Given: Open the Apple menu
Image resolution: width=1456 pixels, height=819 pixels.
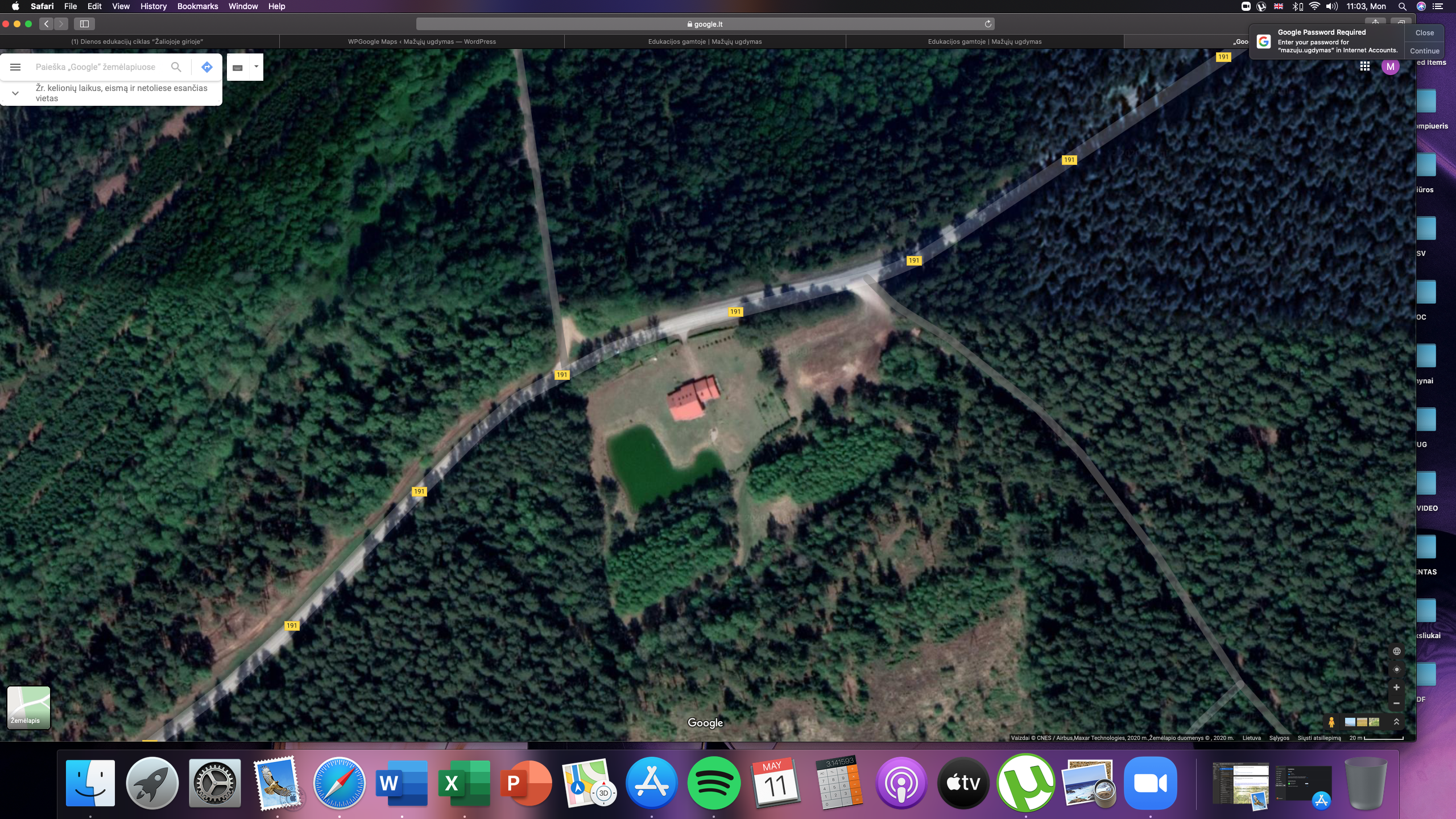Looking at the screenshot, I should (15, 6).
